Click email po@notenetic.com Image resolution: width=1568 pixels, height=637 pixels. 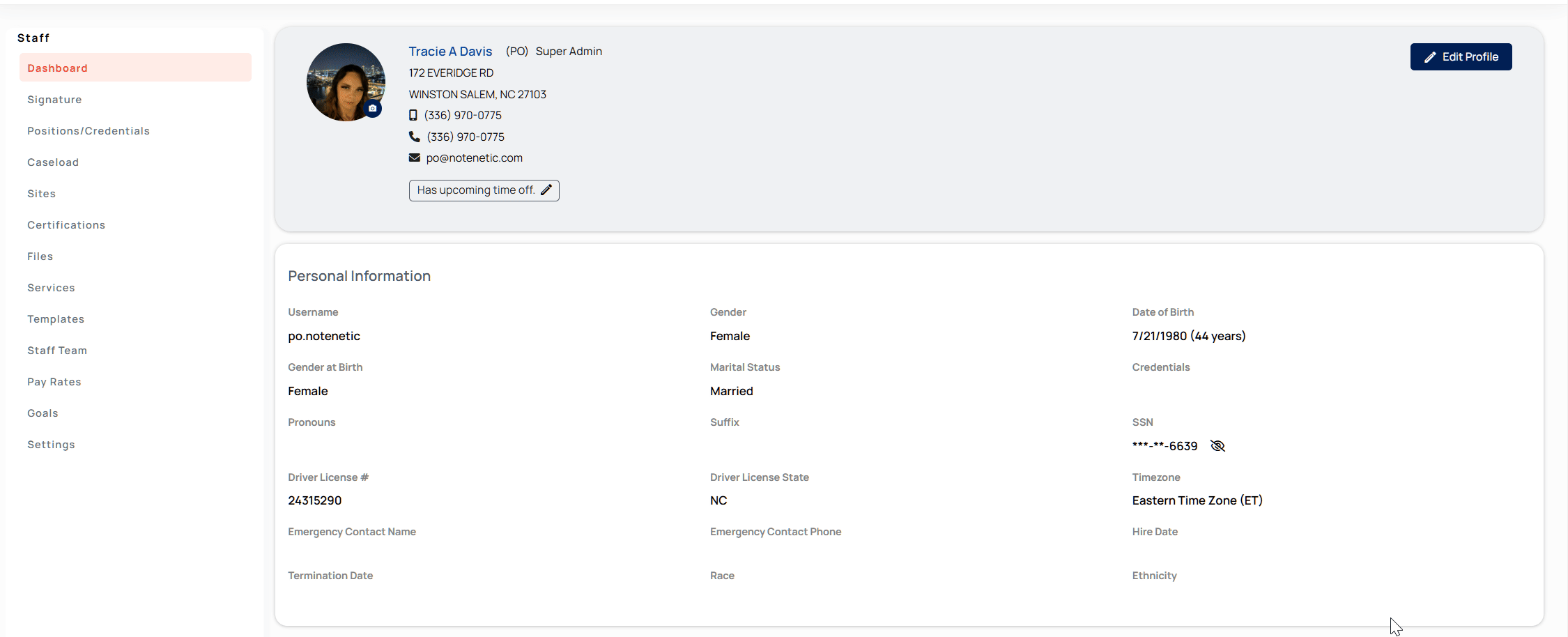click(x=475, y=158)
